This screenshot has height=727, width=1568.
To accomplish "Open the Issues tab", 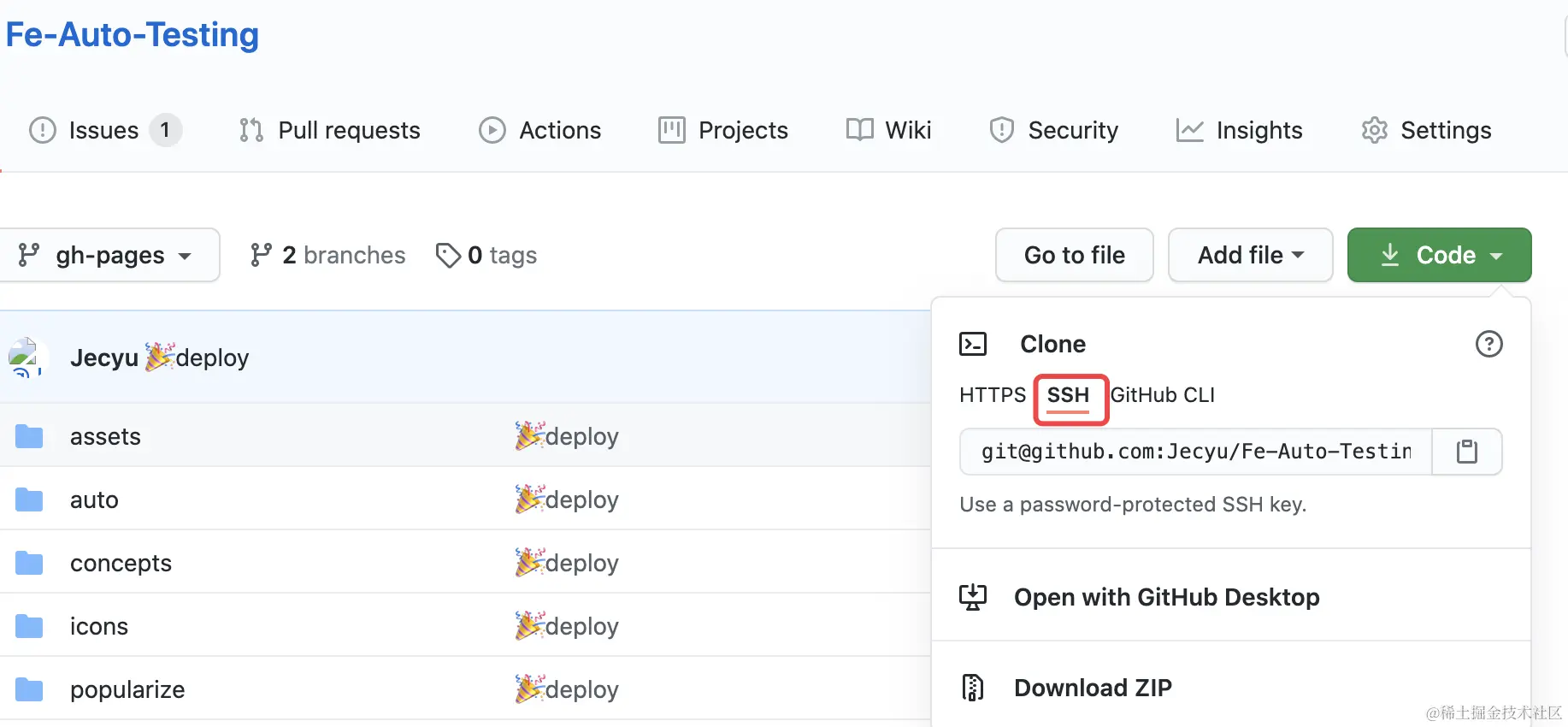I will pyautogui.click(x=105, y=130).
